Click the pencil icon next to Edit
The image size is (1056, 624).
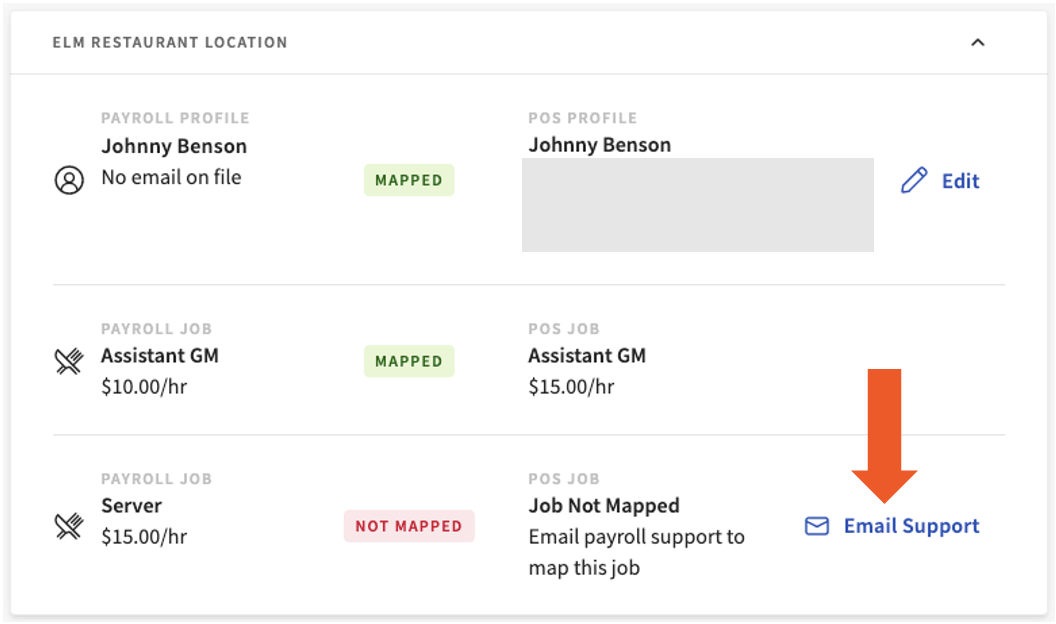coord(913,180)
